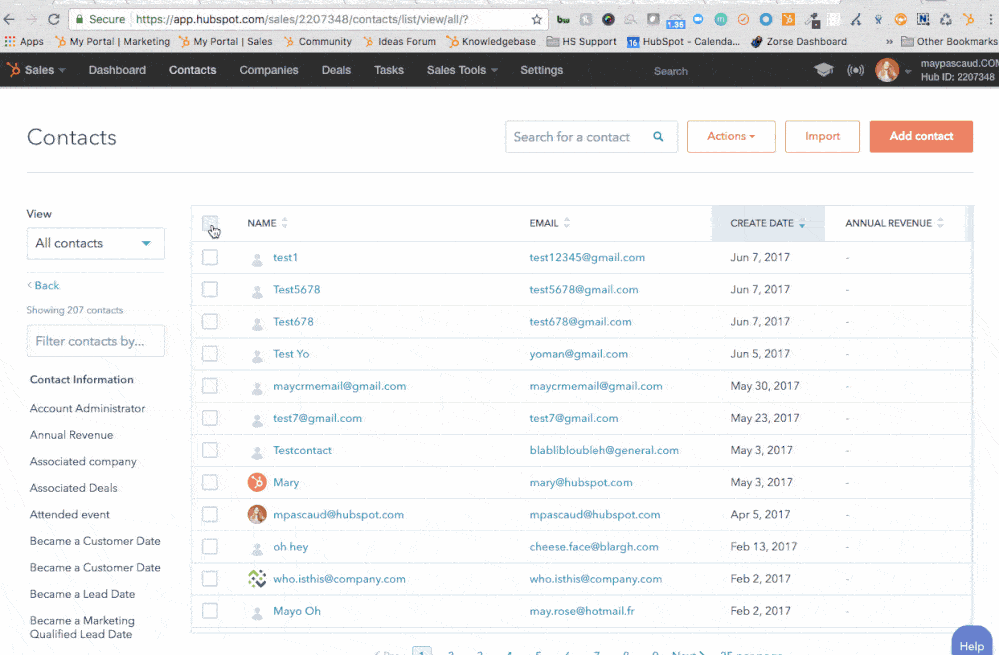
Task: Click the Add contact button
Action: [920, 136]
